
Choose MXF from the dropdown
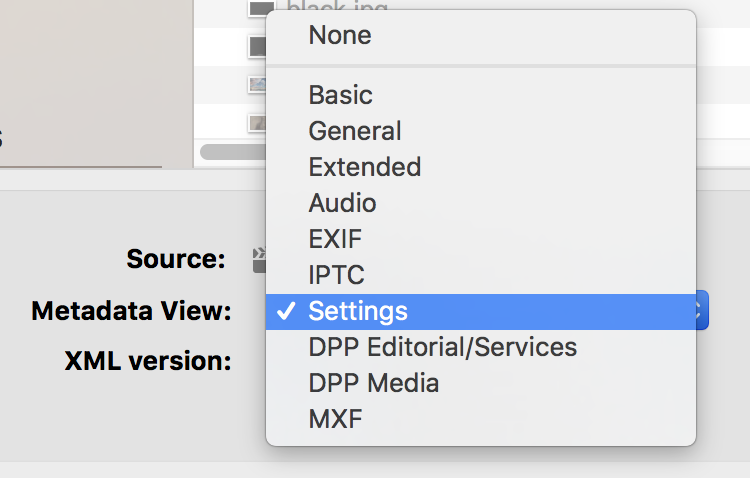[335, 419]
